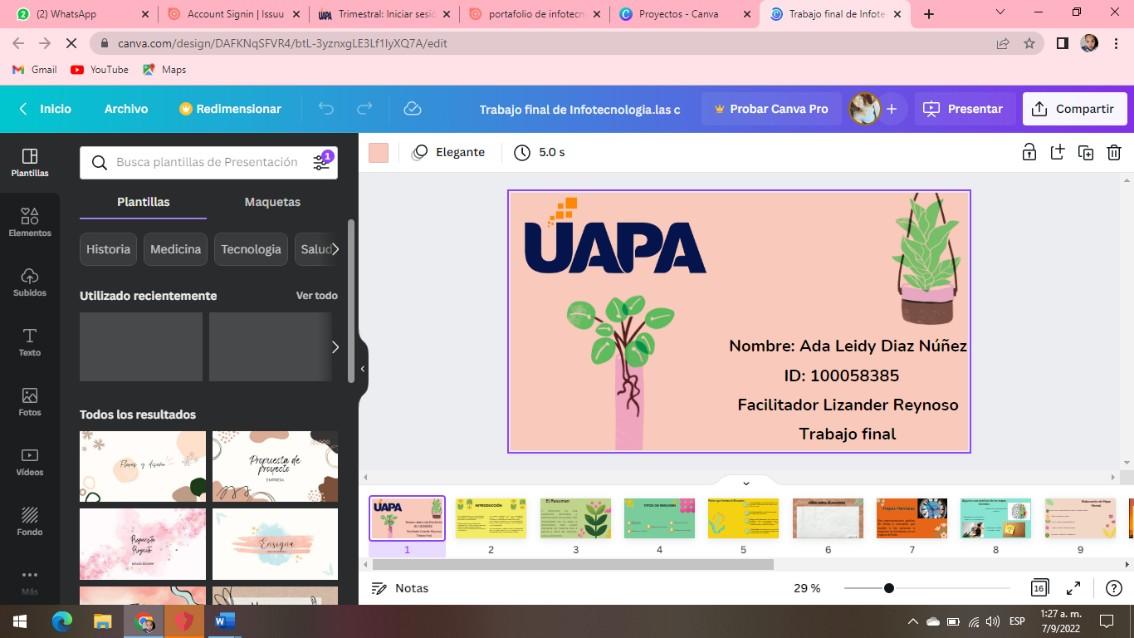Click the zoom slider handle
Image resolution: width=1134 pixels, height=638 pixels.
pyautogui.click(x=889, y=588)
